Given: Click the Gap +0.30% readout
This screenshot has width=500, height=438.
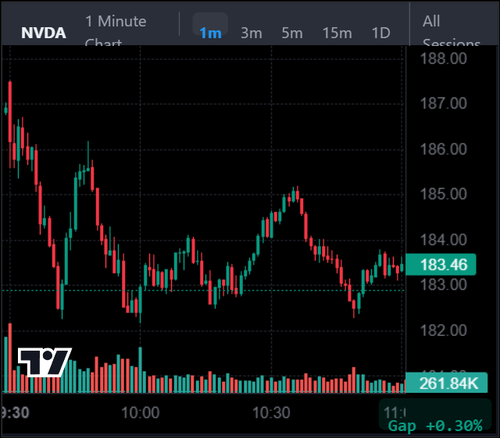Looking at the screenshot, I should point(435,426).
